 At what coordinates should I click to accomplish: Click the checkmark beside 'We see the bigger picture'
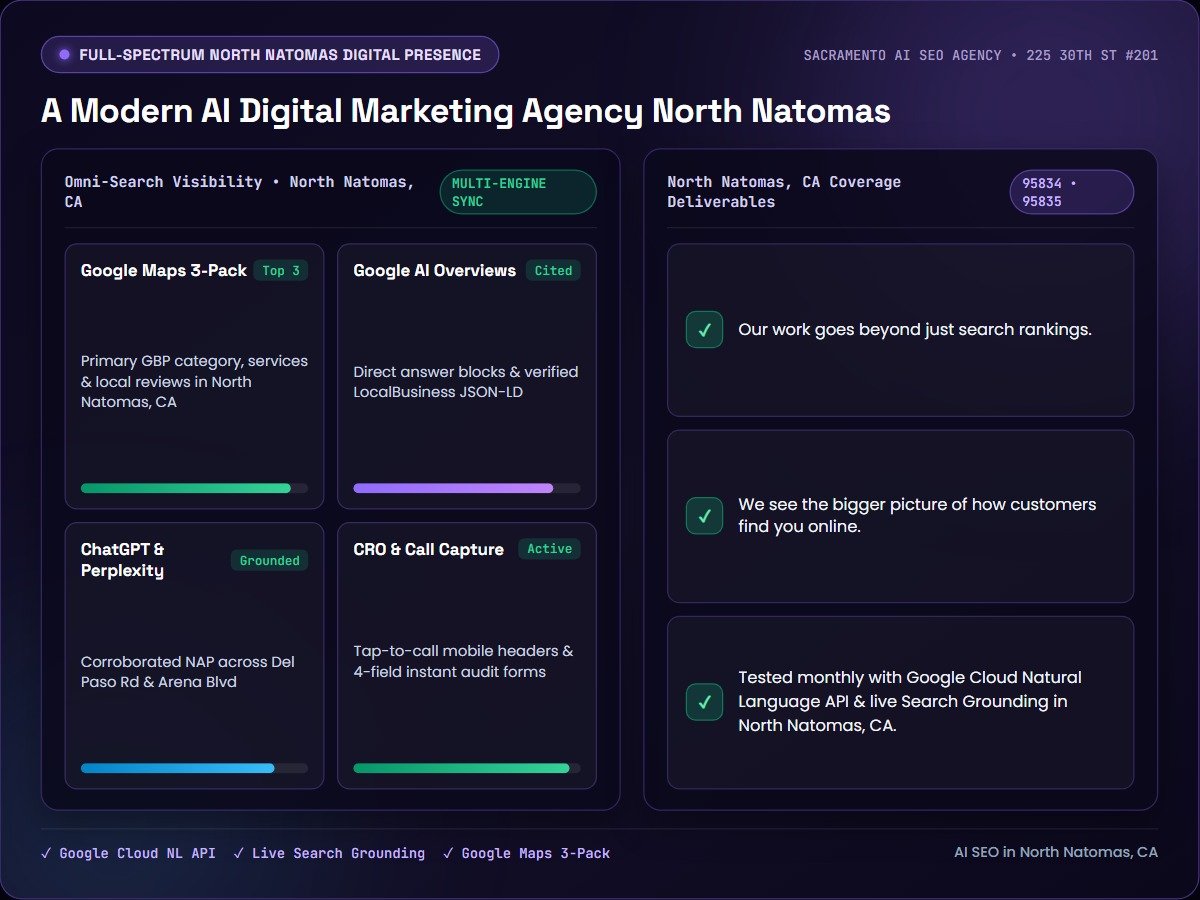705,516
